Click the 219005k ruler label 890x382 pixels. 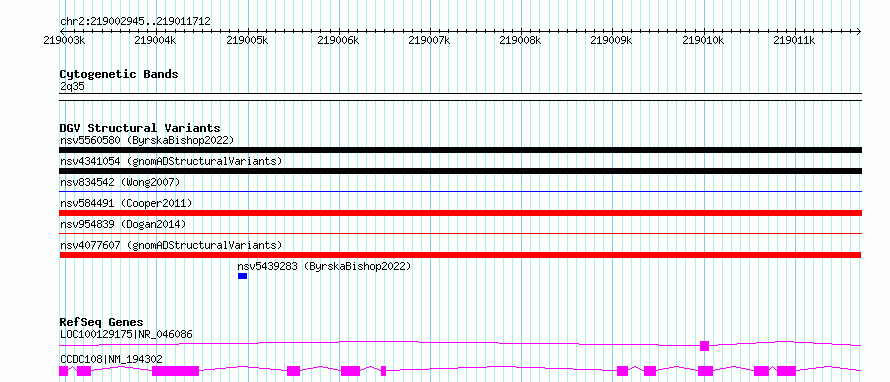[x=247, y=40]
